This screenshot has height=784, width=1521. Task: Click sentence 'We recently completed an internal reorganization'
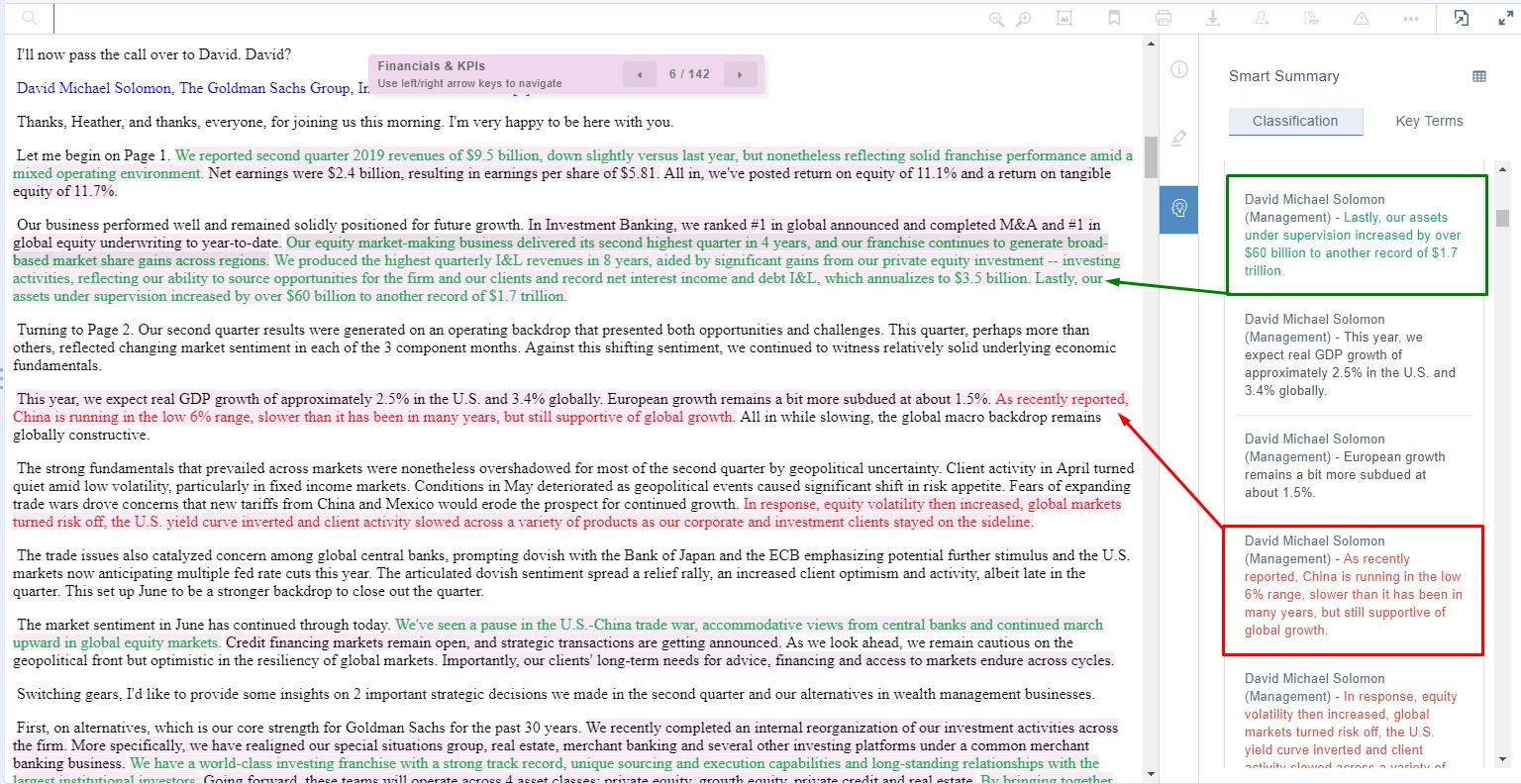pos(565,736)
